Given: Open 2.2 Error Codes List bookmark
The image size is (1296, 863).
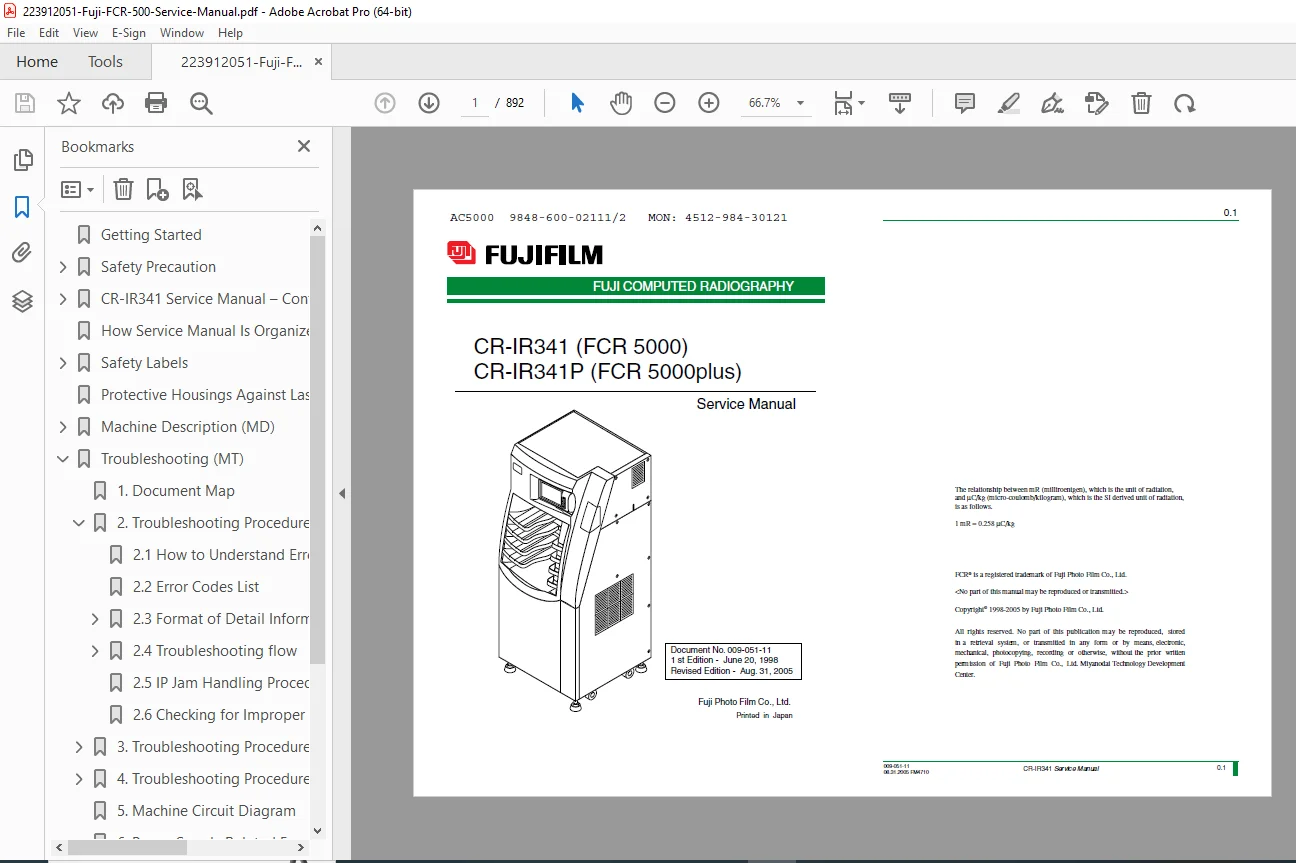Looking at the screenshot, I should pyautogui.click(x=196, y=587).
